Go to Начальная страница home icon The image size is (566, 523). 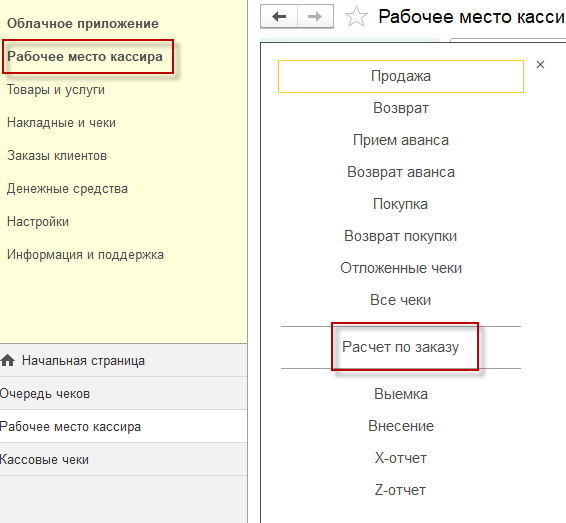click(8, 360)
